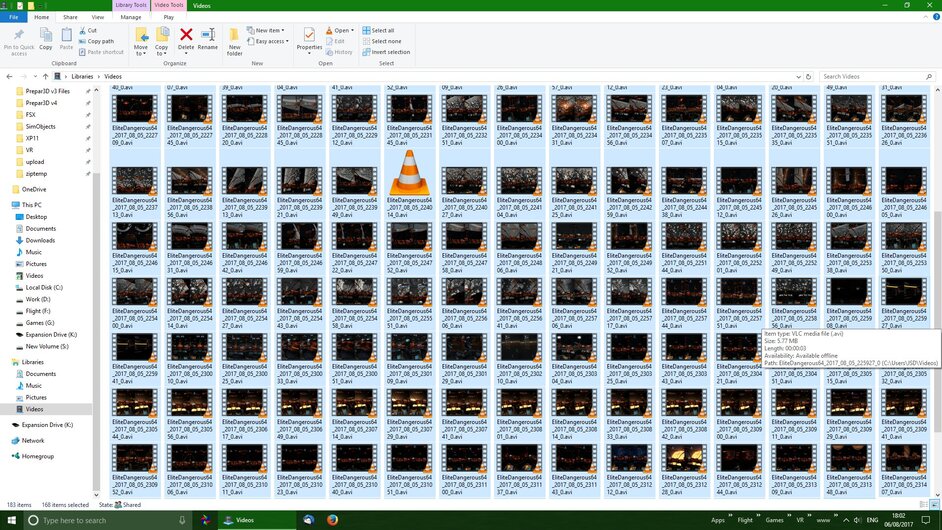Click the red Delete icon in ribbon
The image size is (942, 530).
point(186,36)
